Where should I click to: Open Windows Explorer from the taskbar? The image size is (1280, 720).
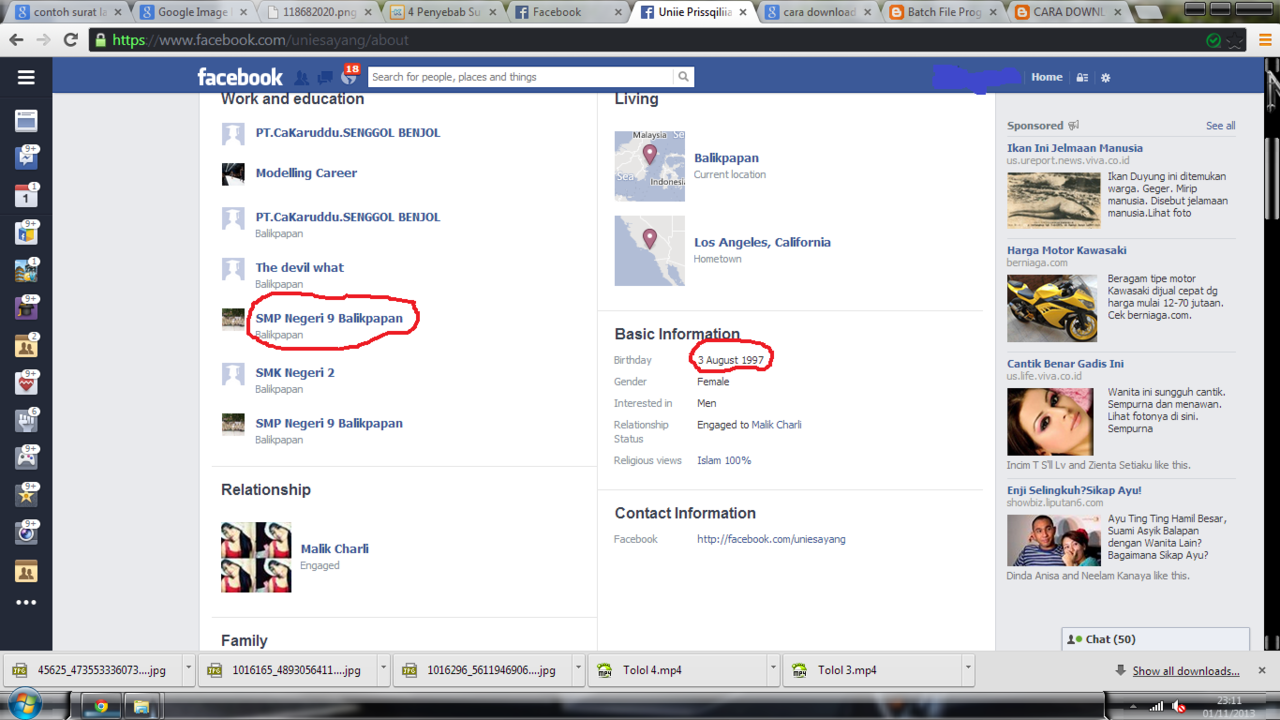pyautogui.click(x=141, y=706)
